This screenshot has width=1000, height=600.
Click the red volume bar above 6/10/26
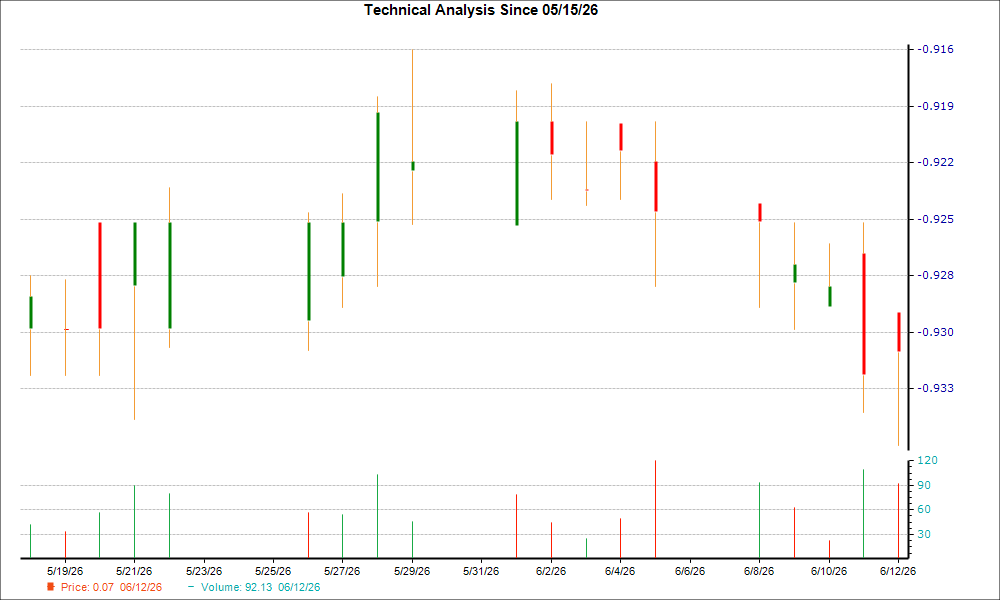829,549
